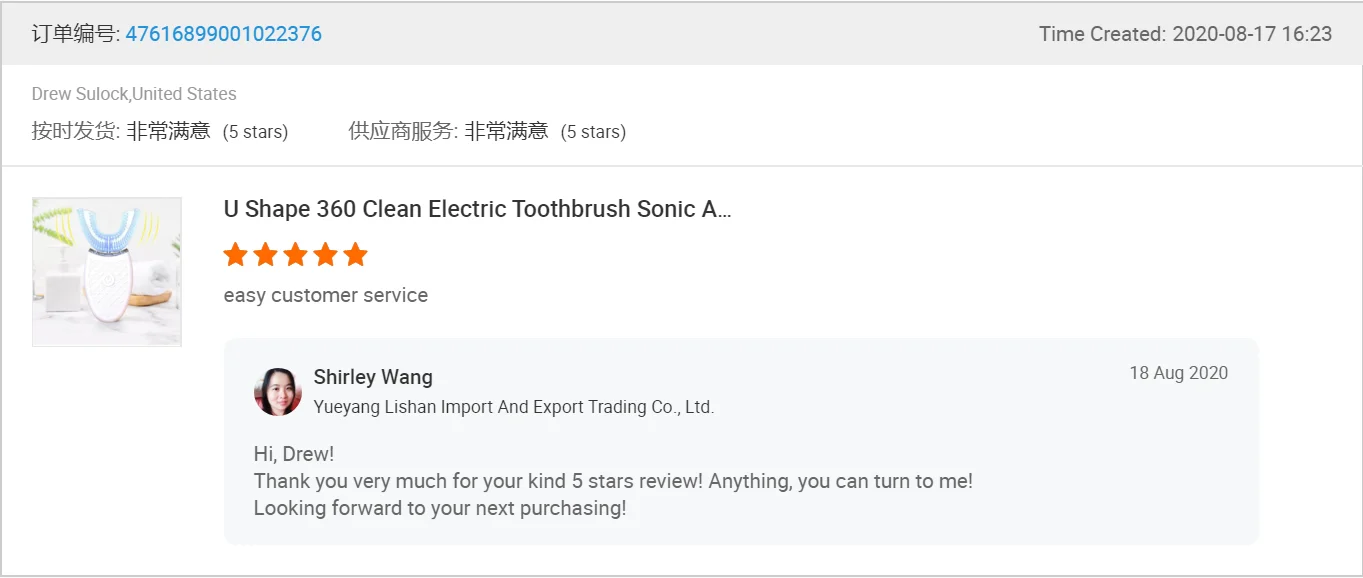
Task: Click the first orange rating star
Action: (236, 255)
